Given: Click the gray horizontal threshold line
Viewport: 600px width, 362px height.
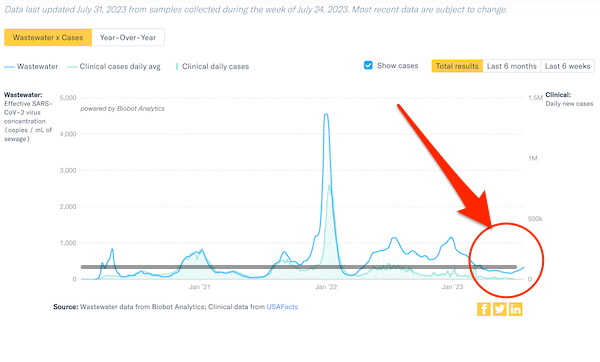Looking at the screenshot, I should tap(298, 267).
